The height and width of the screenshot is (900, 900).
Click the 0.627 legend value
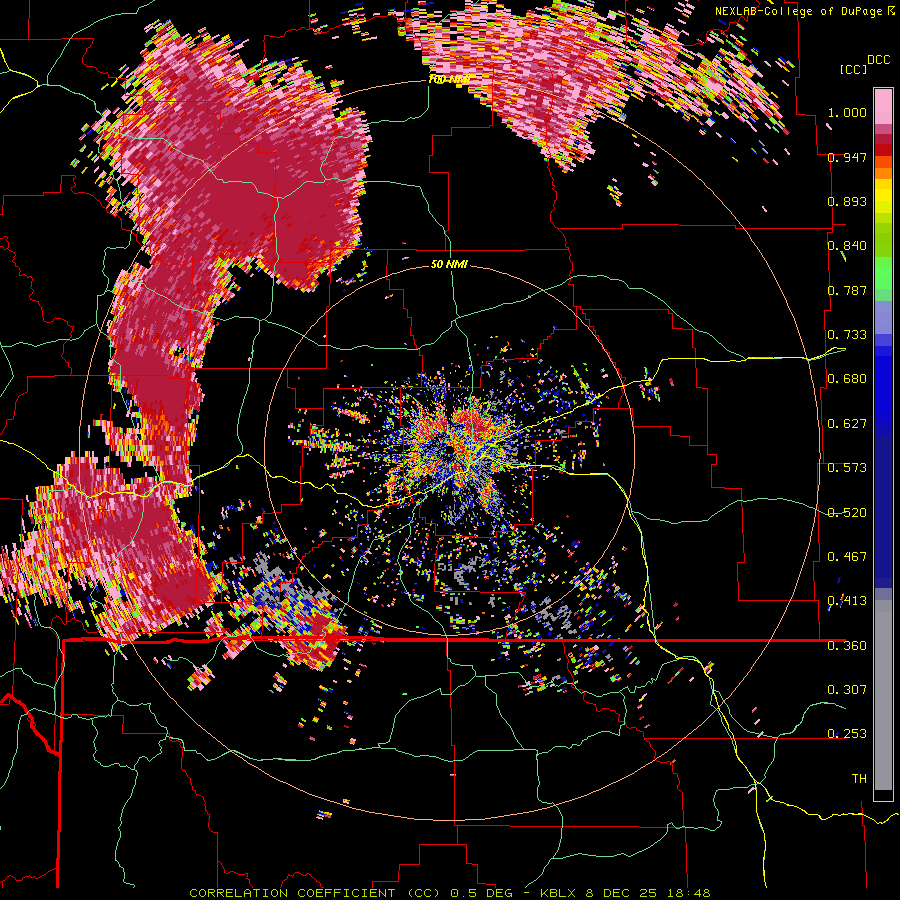[847, 424]
